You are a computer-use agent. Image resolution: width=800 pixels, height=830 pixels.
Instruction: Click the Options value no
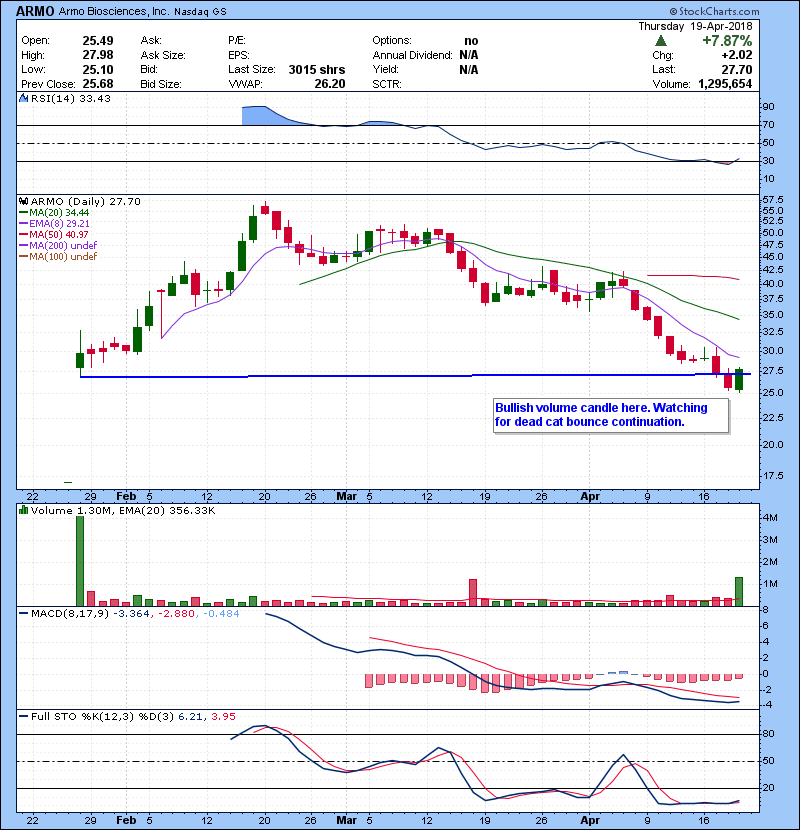point(471,41)
